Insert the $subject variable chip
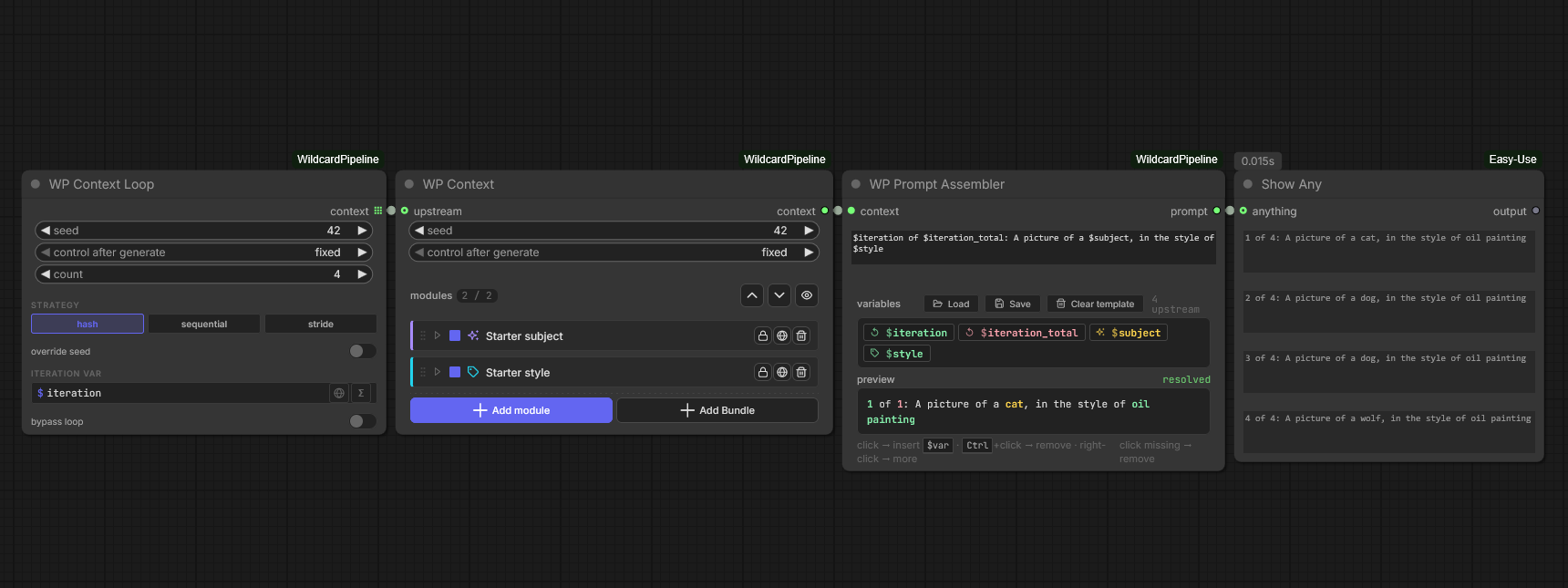This screenshot has width=1568, height=588. 1129,333
